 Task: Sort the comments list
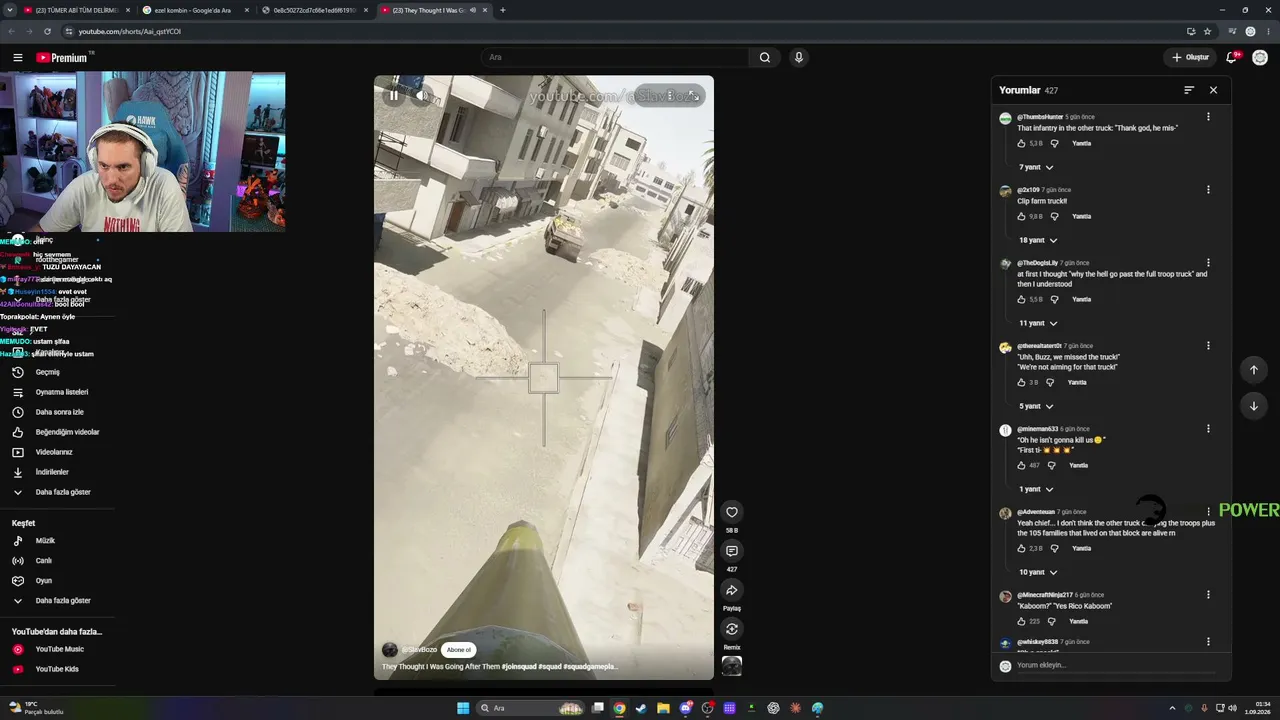(x=1189, y=90)
